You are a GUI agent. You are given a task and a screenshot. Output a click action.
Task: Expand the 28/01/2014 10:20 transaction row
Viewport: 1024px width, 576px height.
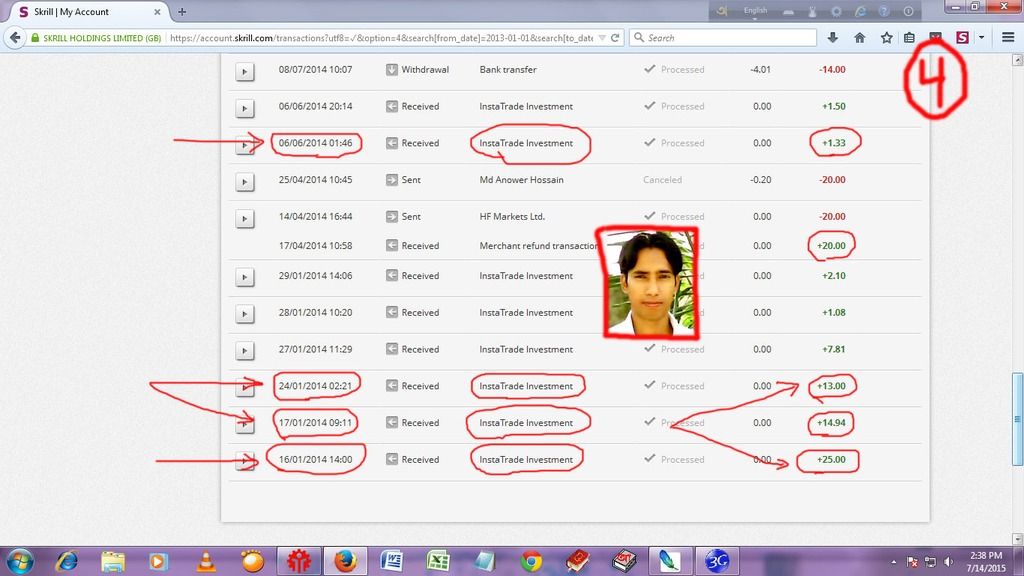pos(244,314)
